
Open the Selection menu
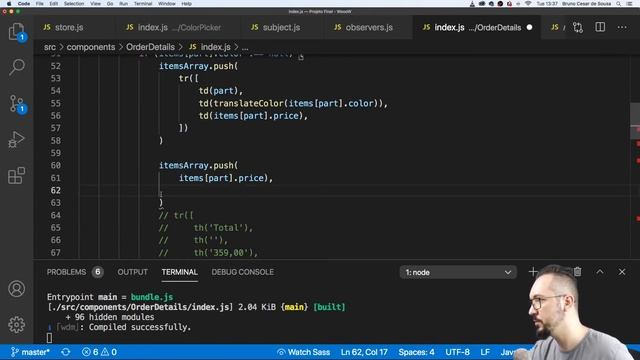coord(74,3)
